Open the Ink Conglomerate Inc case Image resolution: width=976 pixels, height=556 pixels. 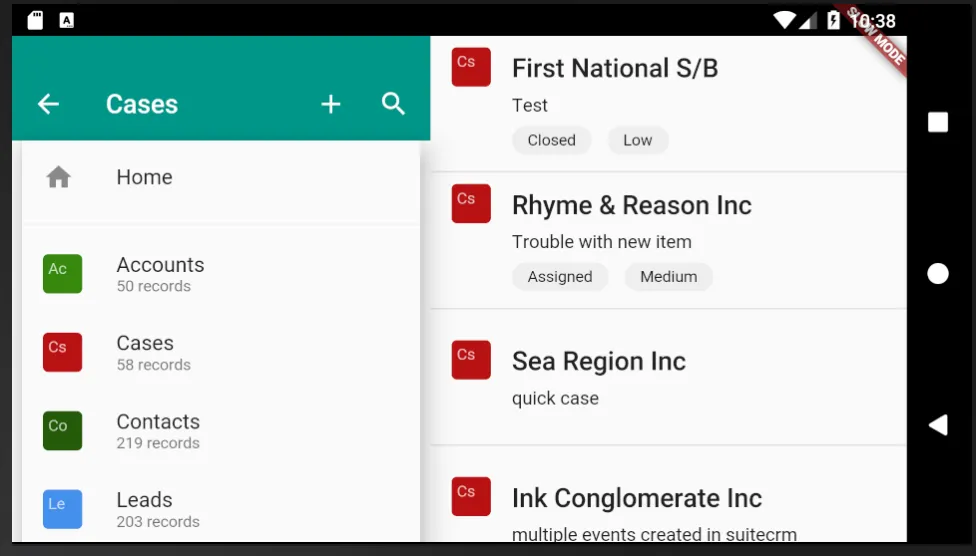click(669, 495)
